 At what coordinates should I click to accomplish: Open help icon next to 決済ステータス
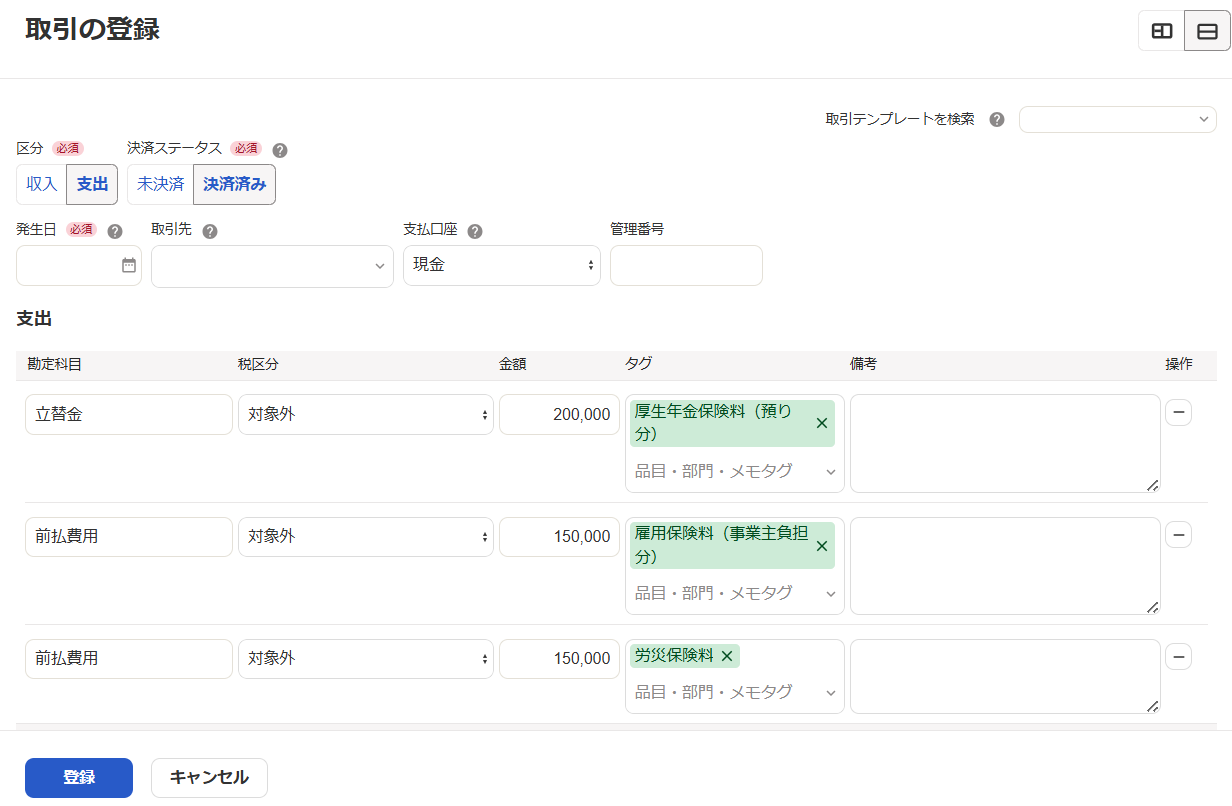tap(280, 150)
